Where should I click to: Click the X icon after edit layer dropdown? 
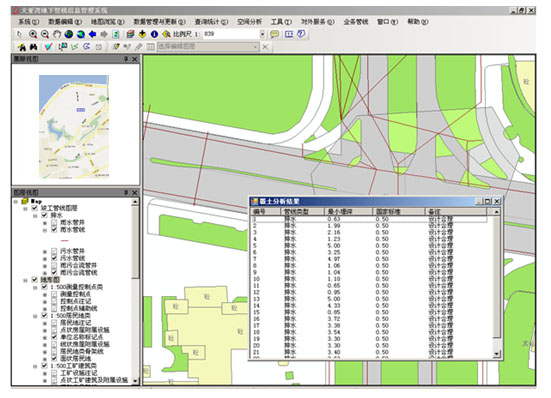tap(265, 46)
